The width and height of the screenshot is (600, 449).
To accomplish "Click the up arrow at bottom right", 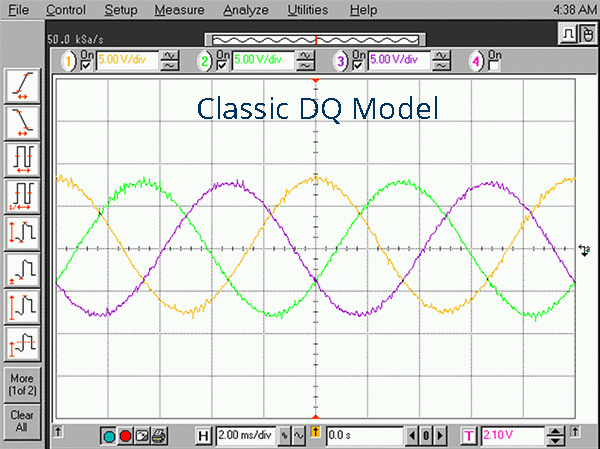I will point(575,432).
